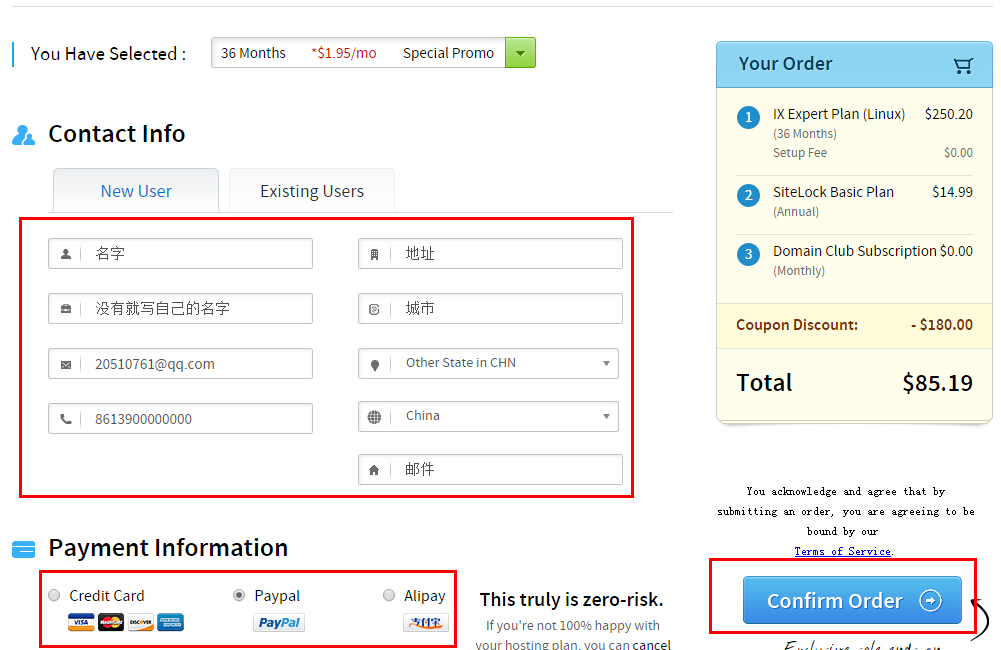Click the Payment Information card icon
This screenshot has height=650, width=1001.
pyautogui.click(x=23, y=549)
